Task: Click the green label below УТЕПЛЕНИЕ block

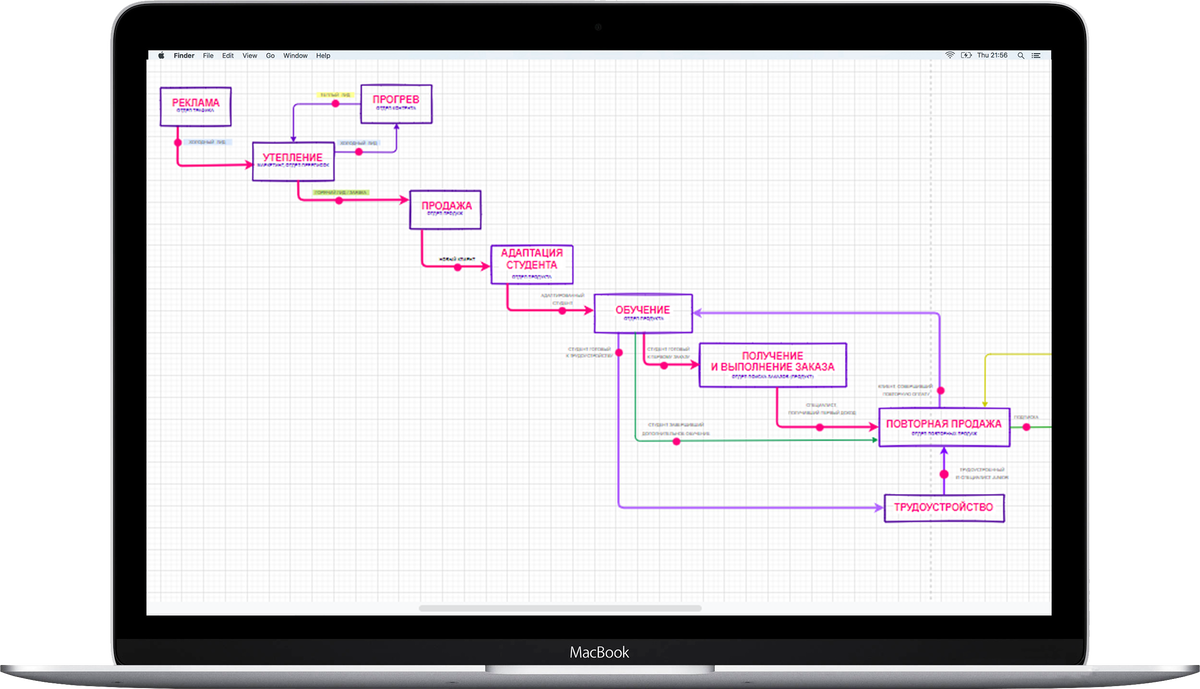Action: (340, 191)
